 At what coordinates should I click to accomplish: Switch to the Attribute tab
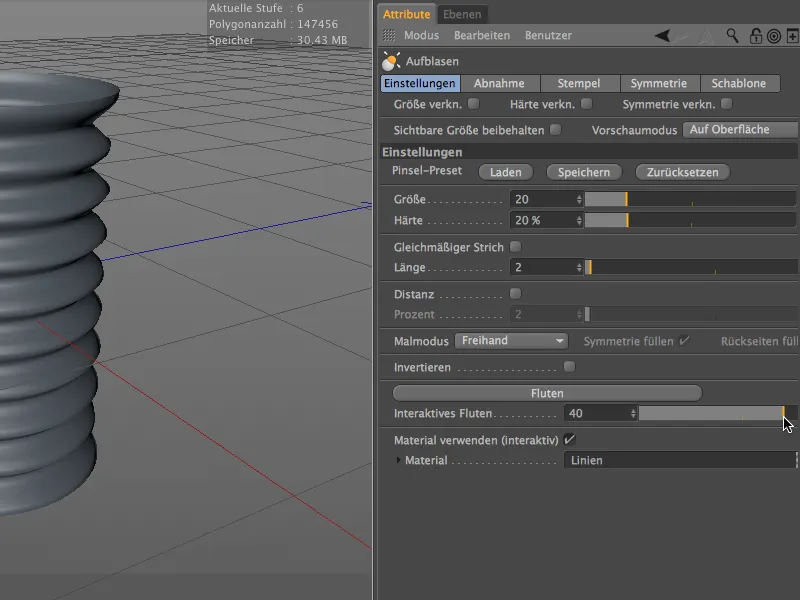coord(407,14)
